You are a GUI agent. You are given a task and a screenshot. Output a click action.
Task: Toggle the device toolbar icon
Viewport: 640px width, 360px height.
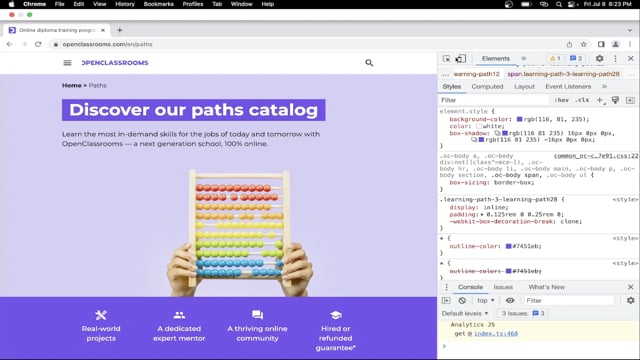tap(460, 59)
